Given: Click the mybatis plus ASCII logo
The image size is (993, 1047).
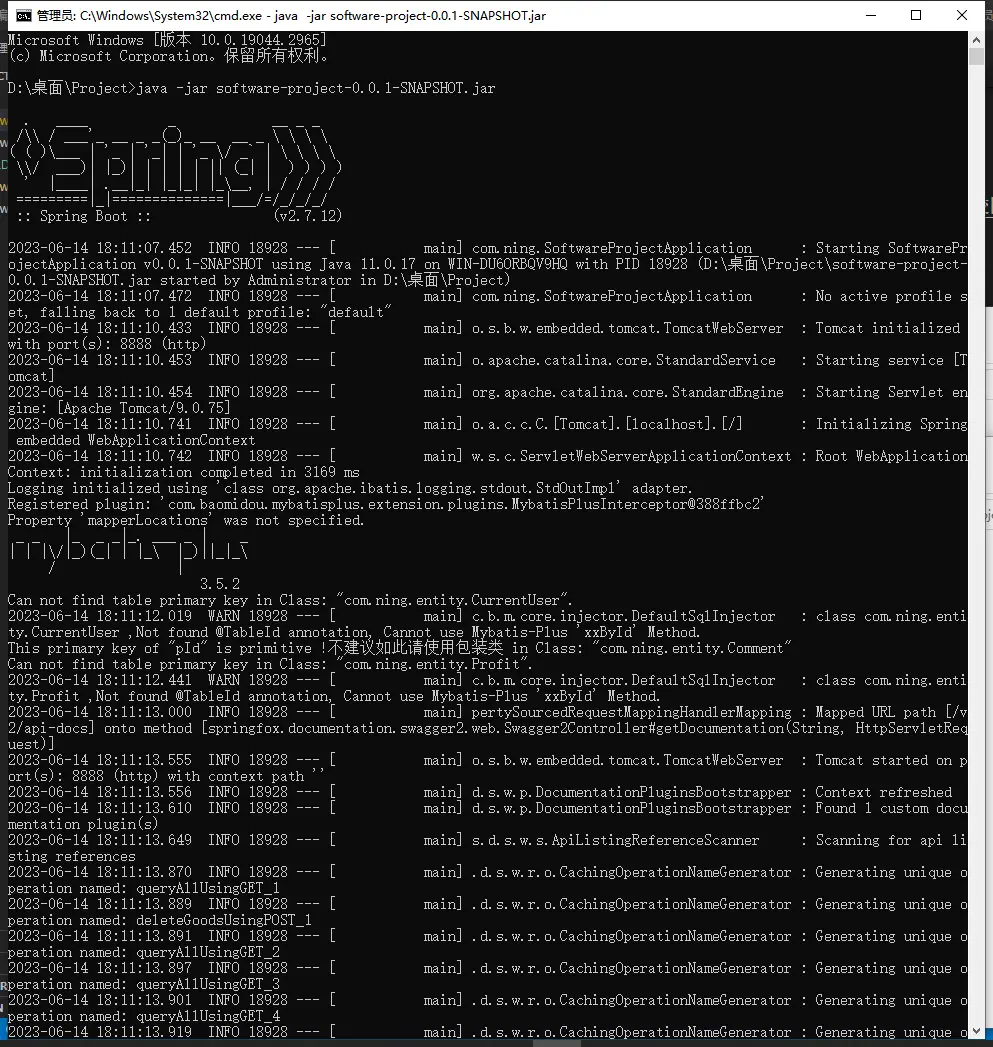Looking at the screenshot, I should pyautogui.click(x=129, y=553).
